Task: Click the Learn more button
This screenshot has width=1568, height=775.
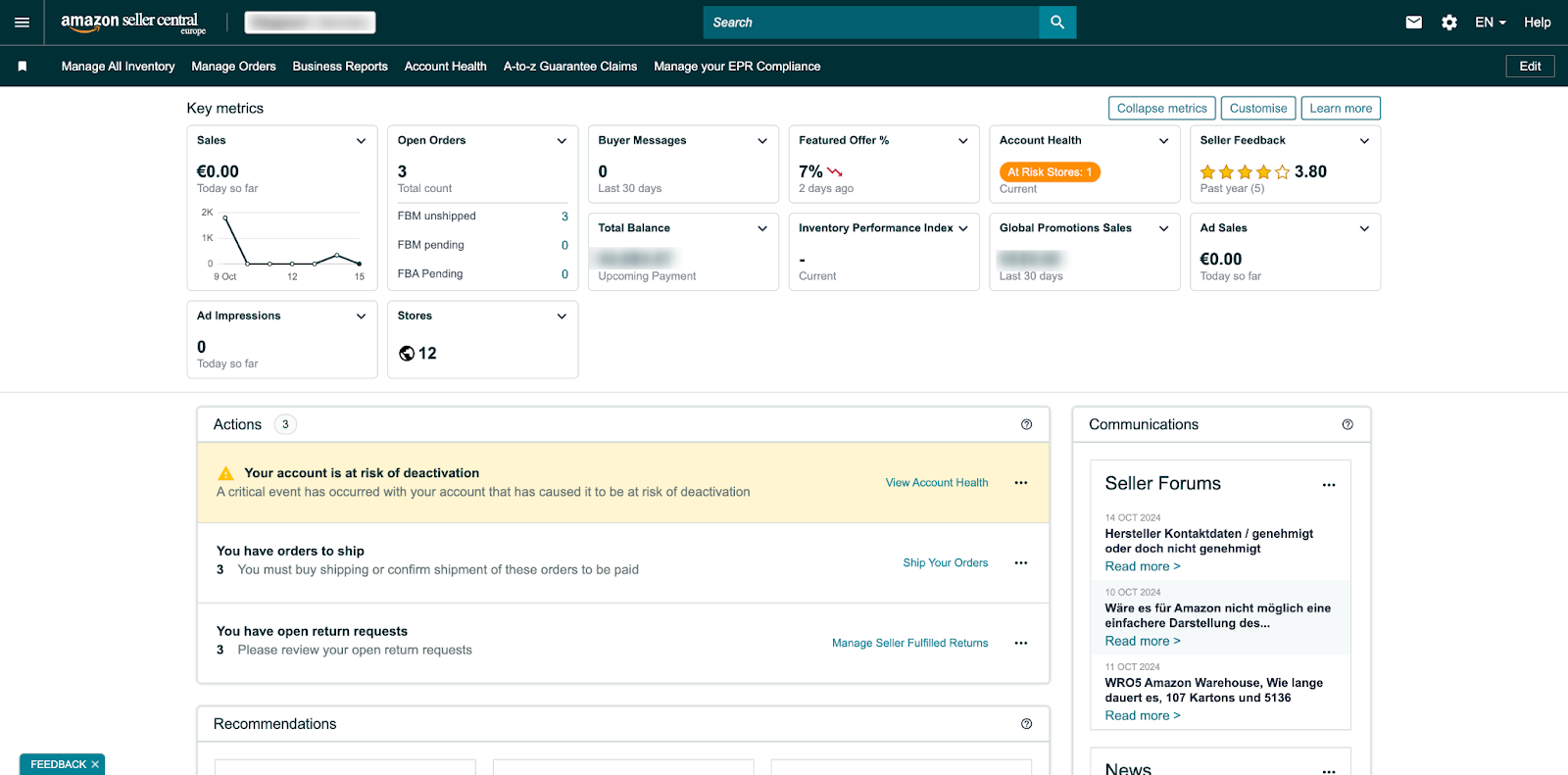Action: tap(1341, 109)
